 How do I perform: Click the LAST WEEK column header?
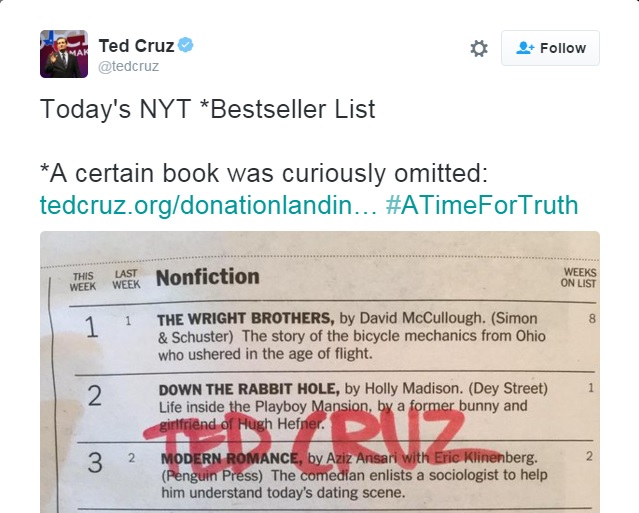[x=126, y=279]
